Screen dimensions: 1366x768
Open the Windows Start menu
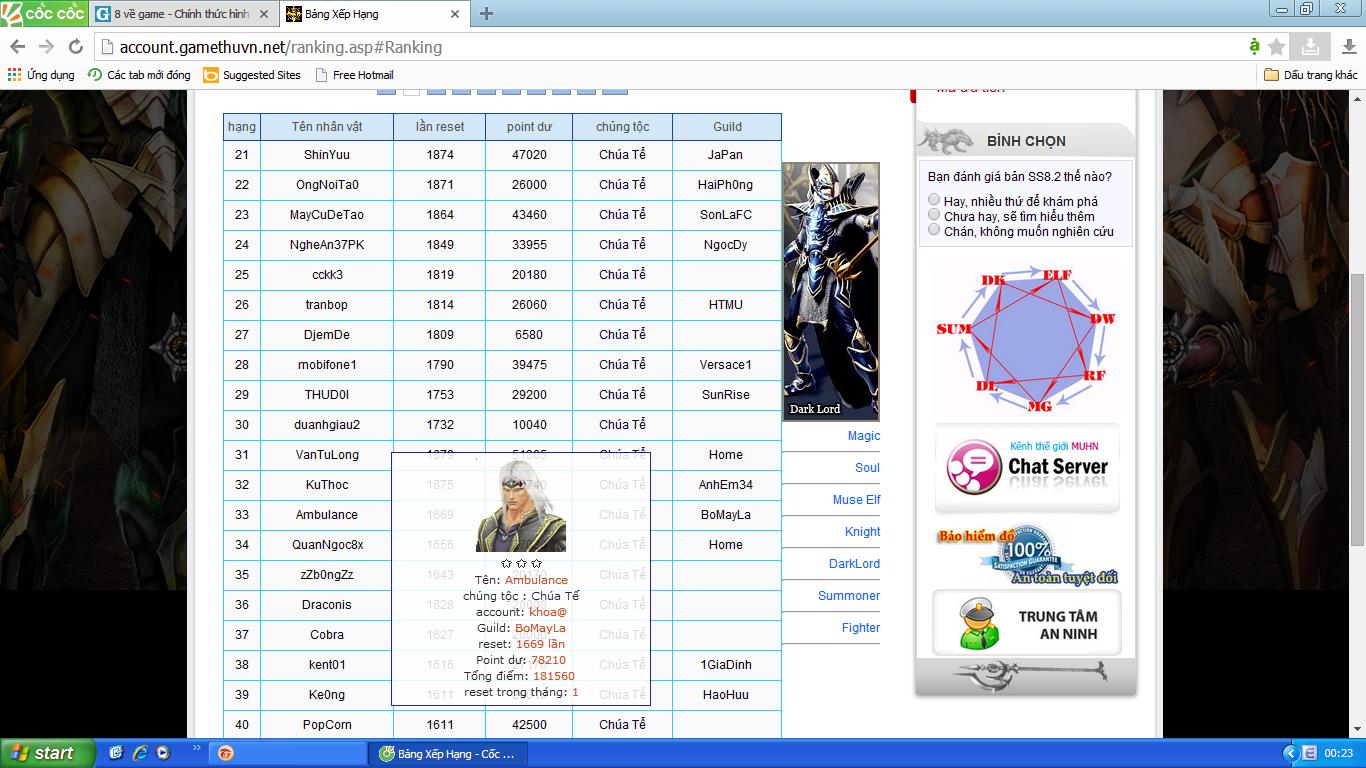click(47, 753)
